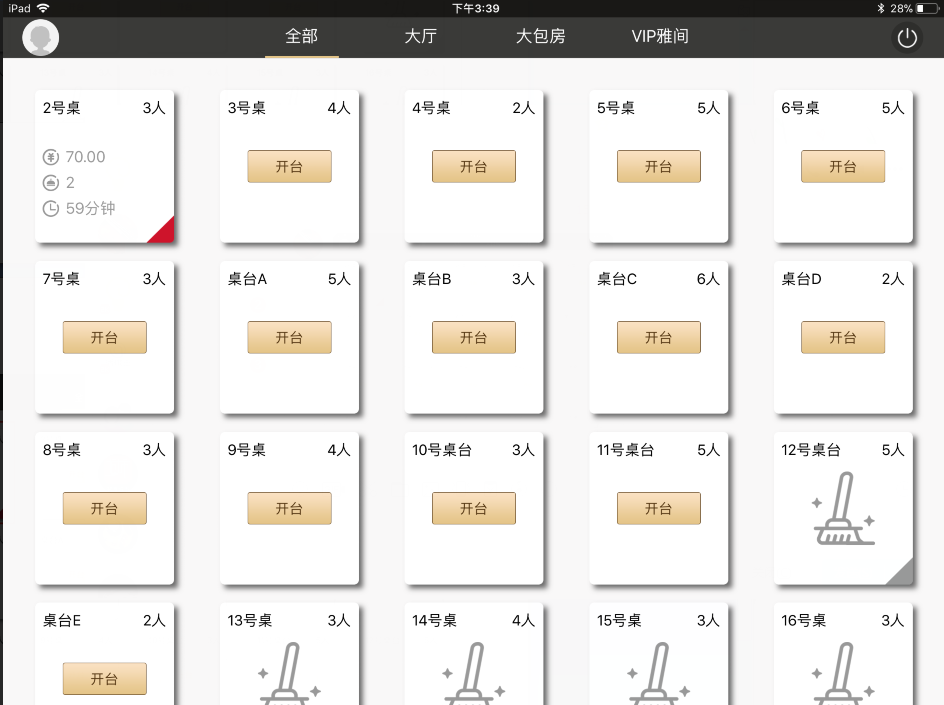The height and width of the screenshot is (705, 944).
Task: Tap the cleaning broom icon on 16号桌
Action: [x=843, y=673]
